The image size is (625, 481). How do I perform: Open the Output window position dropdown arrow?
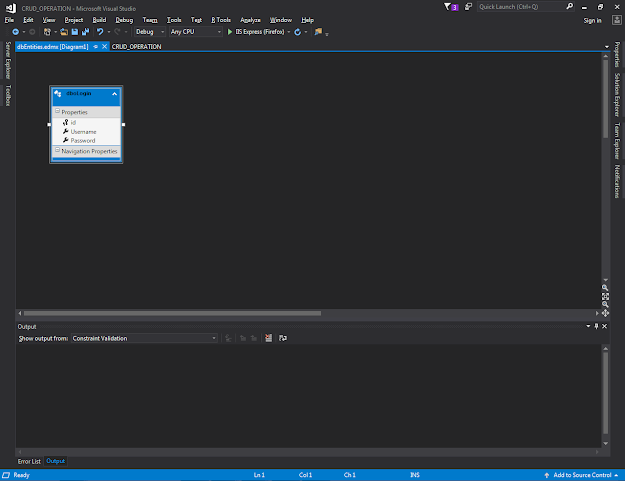coord(588,326)
